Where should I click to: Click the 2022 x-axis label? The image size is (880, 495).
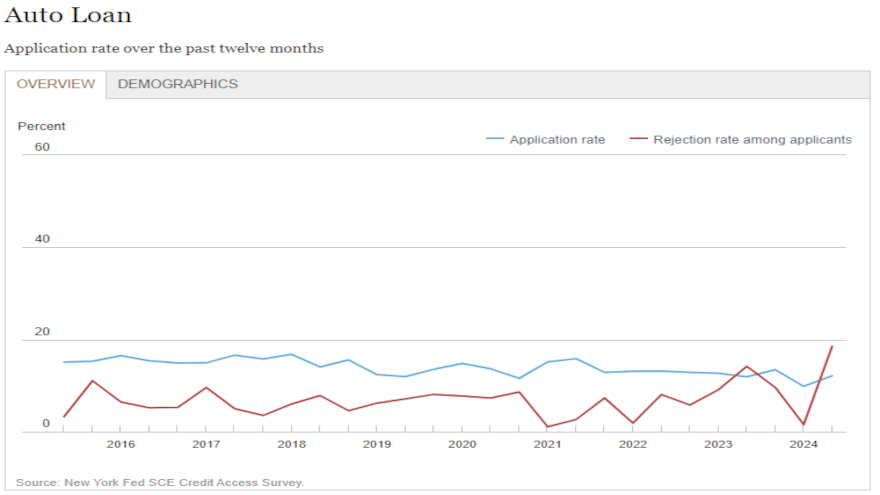click(x=632, y=444)
